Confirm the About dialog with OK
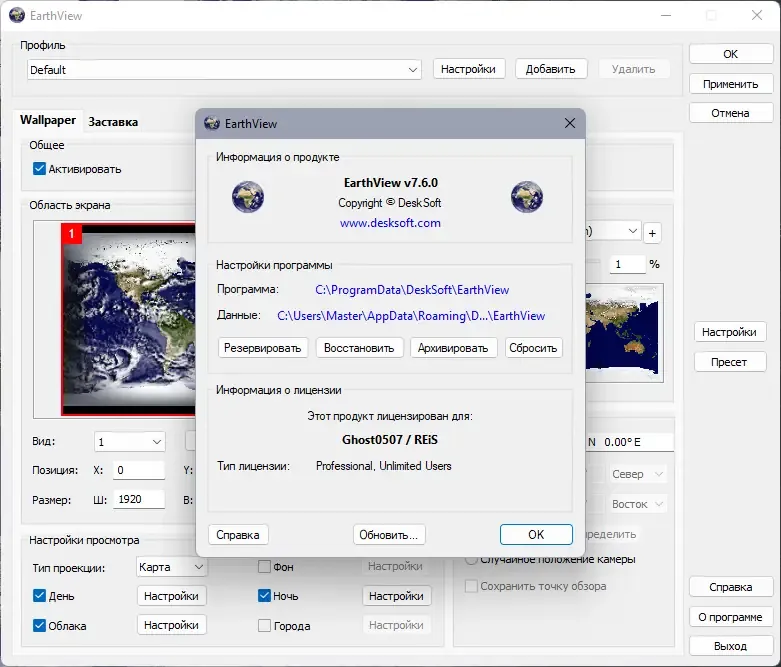This screenshot has height=667, width=781. [536, 534]
